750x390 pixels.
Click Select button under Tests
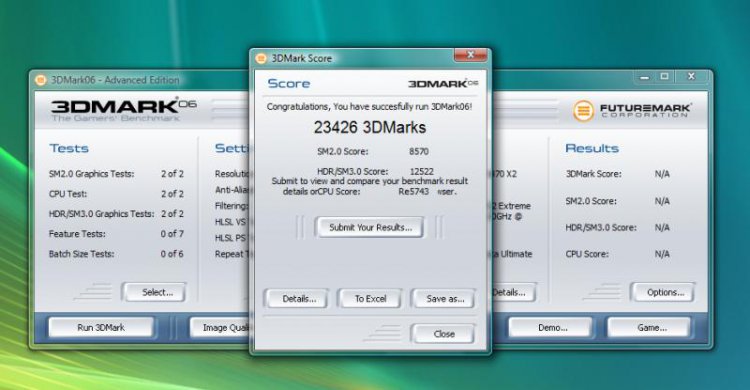tap(154, 292)
